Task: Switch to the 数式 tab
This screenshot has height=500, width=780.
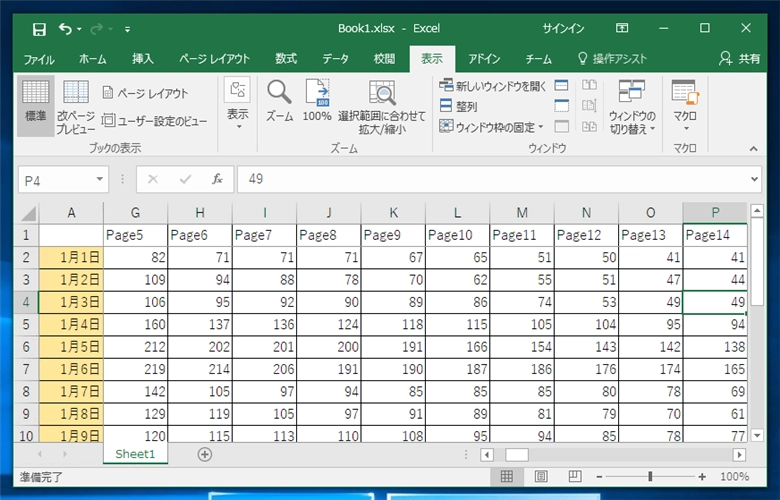Action: coord(286,59)
